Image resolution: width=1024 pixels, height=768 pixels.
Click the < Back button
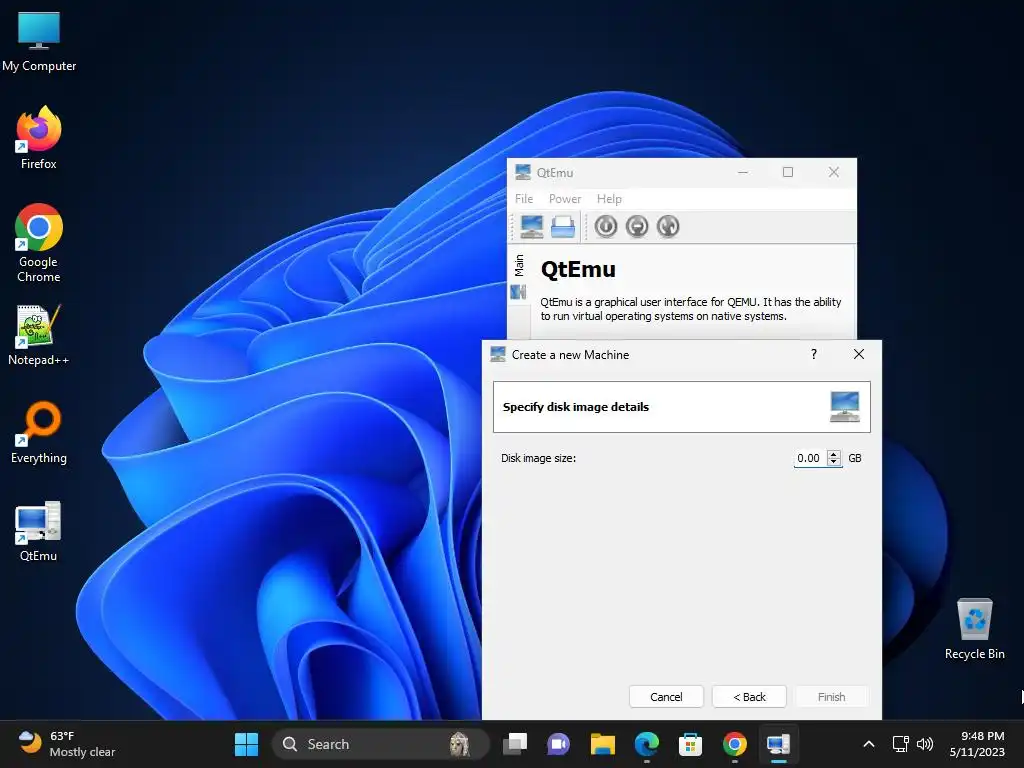tap(749, 697)
